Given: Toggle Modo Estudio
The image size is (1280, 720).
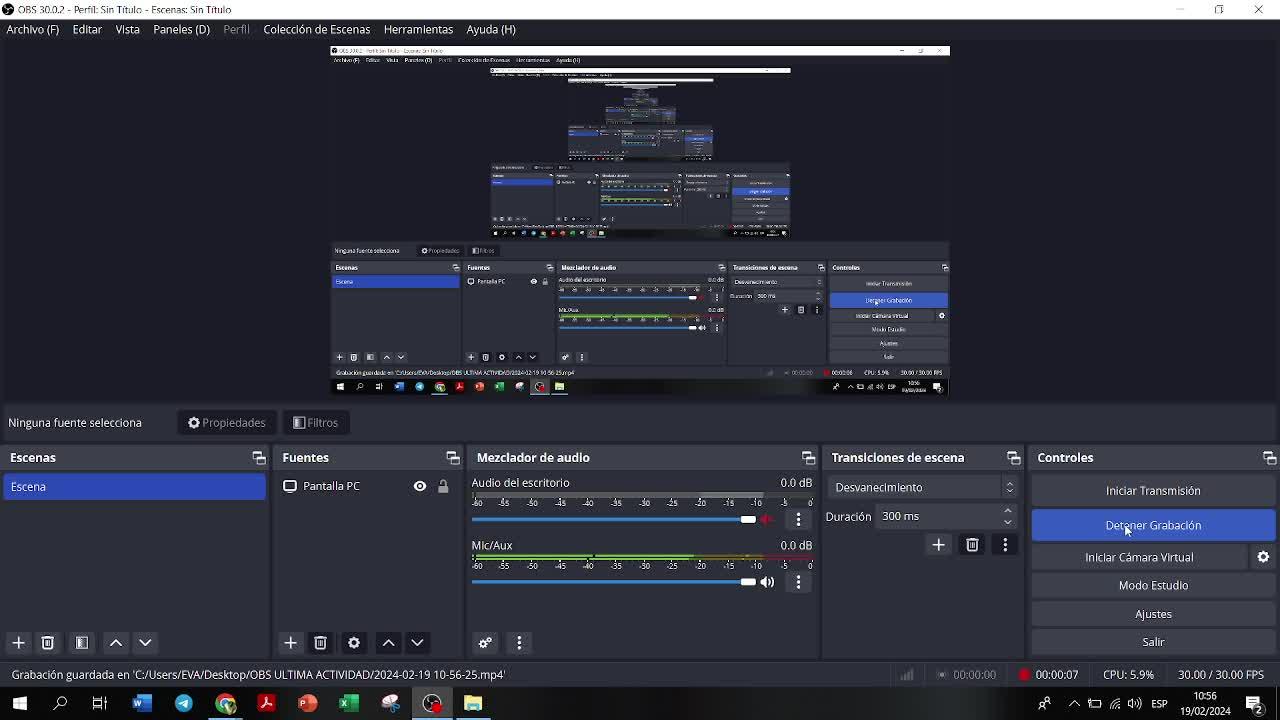Looking at the screenshot, I should pos(1153,585).
